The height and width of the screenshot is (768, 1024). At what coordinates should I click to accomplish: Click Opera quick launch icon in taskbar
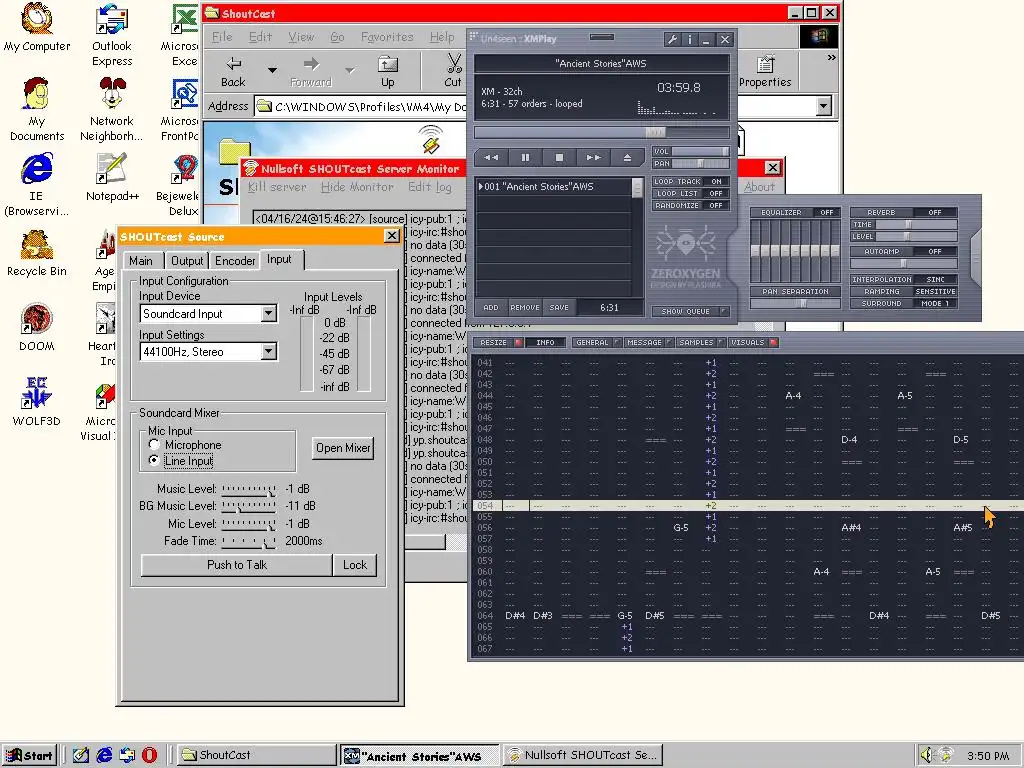[x=150, y=755]
